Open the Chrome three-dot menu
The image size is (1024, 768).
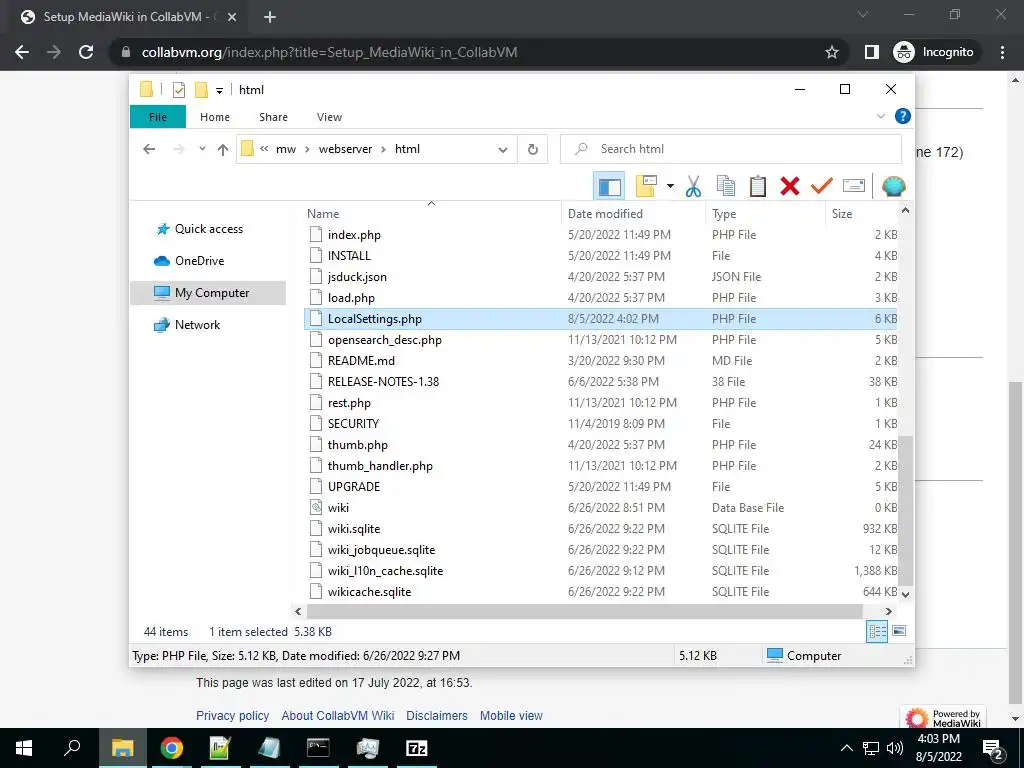(1002, 52)
